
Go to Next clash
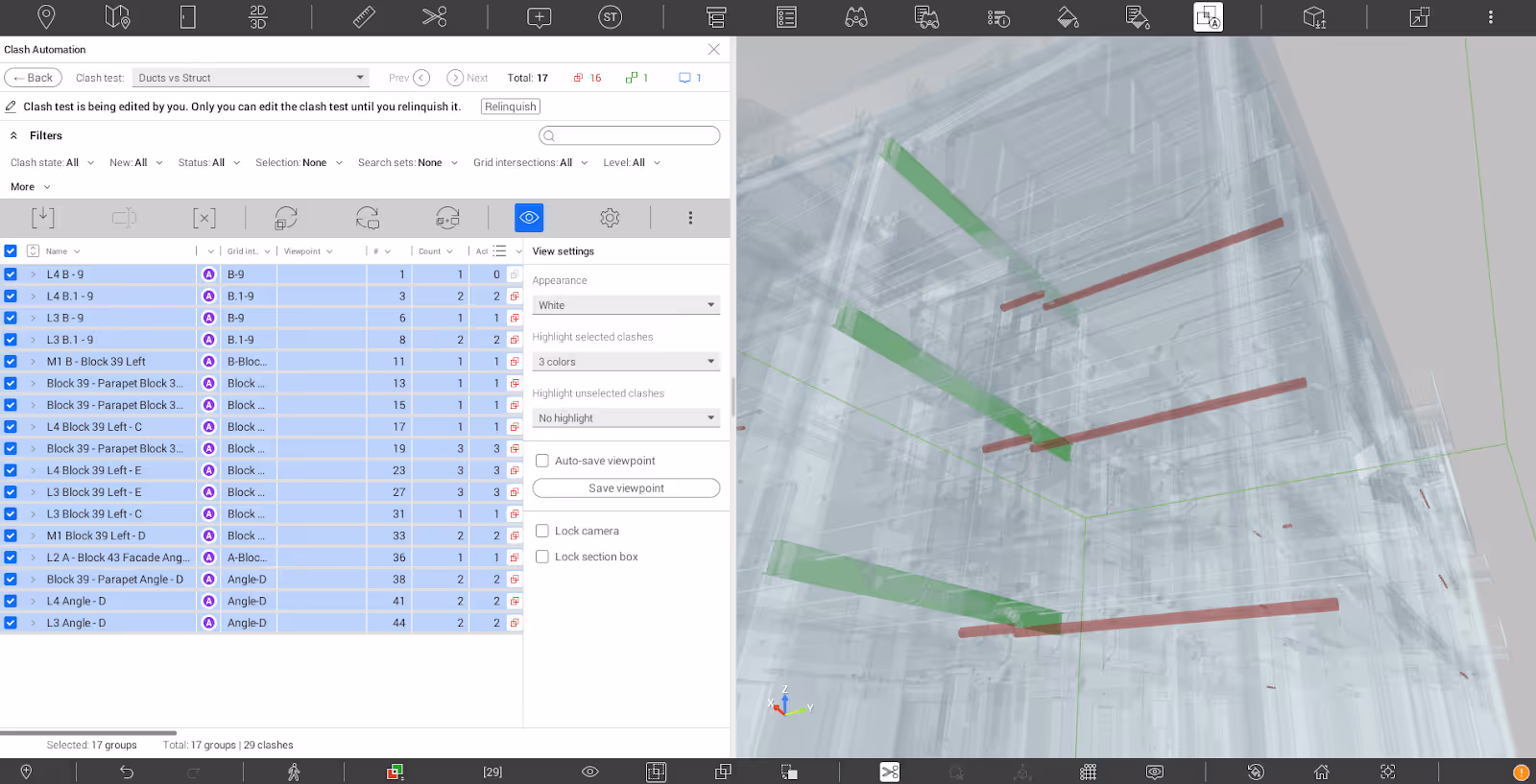pyautogui.click(x=468, y=78)
